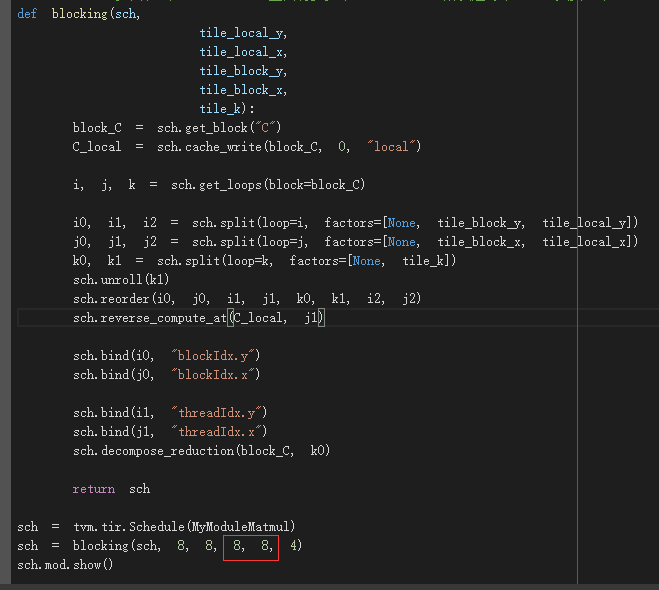Click tile_local_y] in the i split factors
Viewport: 659px width, 590px height.
coord(587,223)
